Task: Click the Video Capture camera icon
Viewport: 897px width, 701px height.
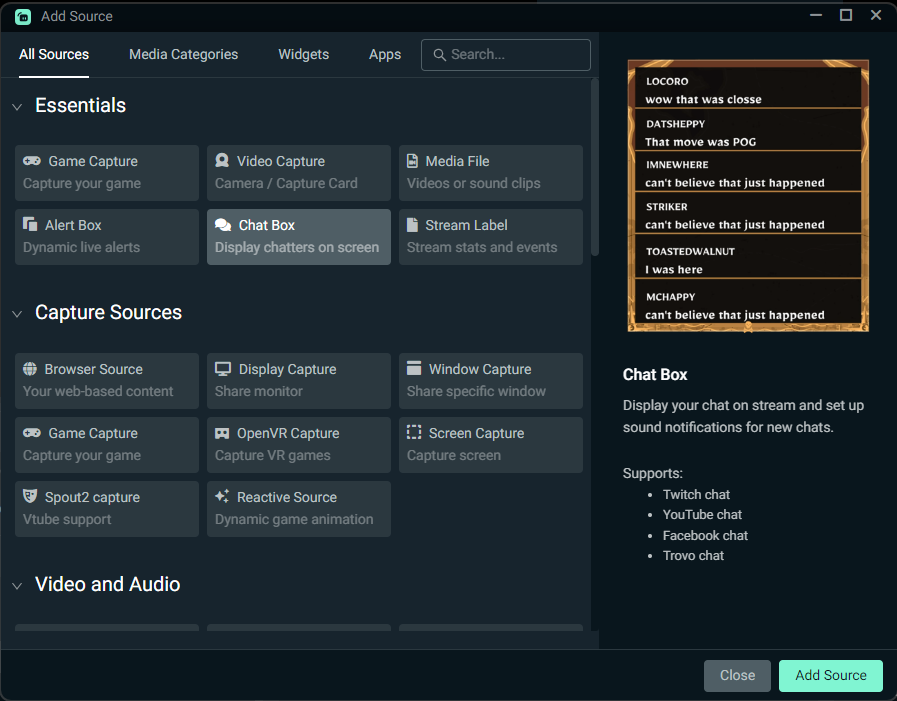Action: tap(220, 161)
